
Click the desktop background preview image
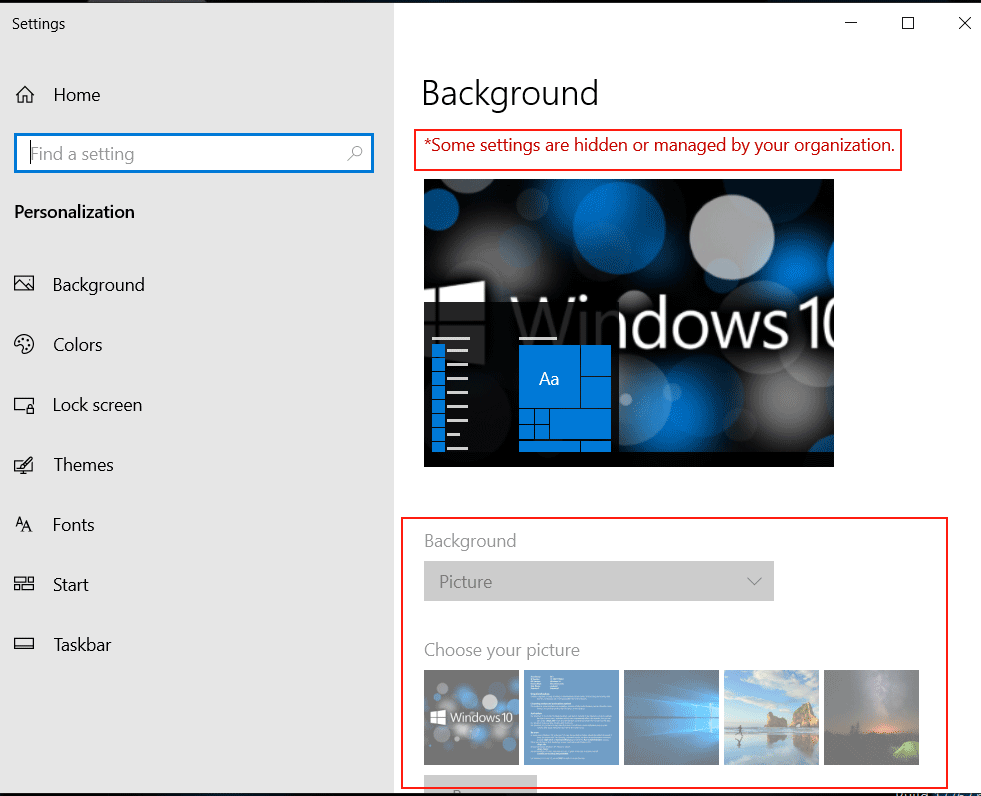[628, 322]
